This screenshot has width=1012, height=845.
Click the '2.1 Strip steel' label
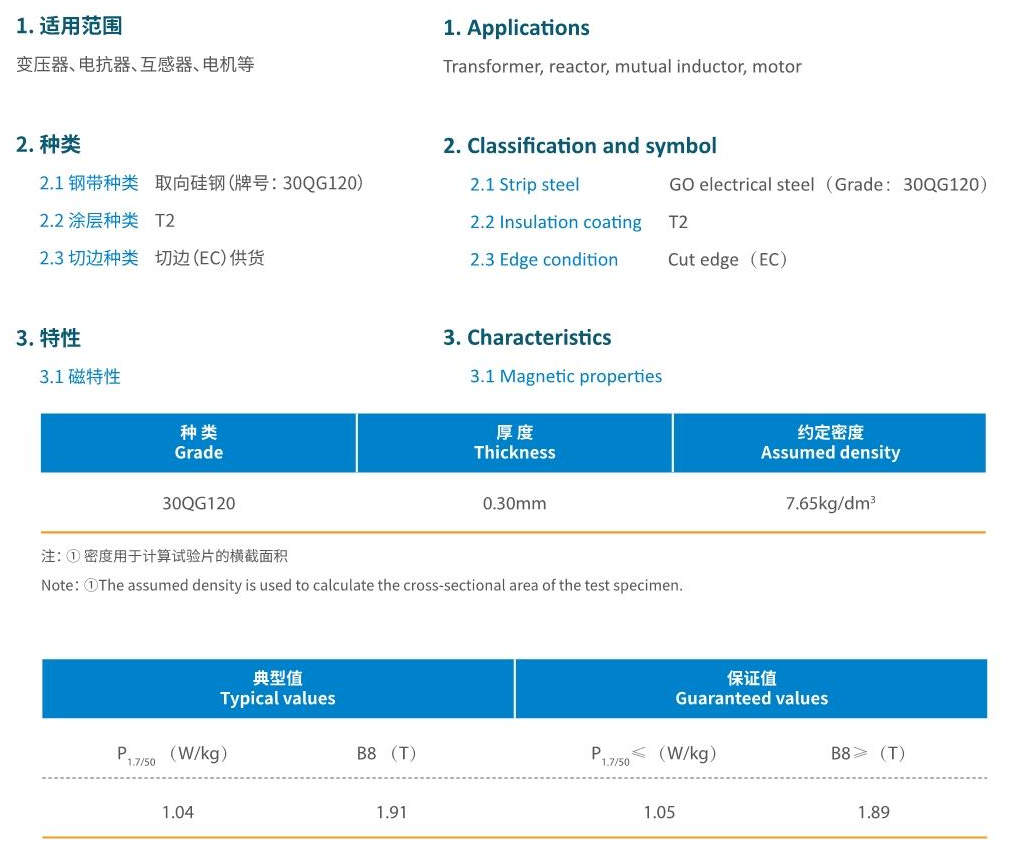524,185
